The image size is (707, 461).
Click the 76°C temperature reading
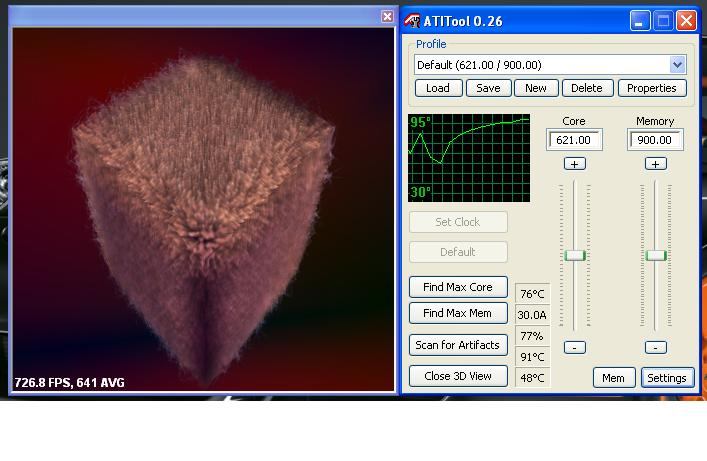tap(533, 294)
